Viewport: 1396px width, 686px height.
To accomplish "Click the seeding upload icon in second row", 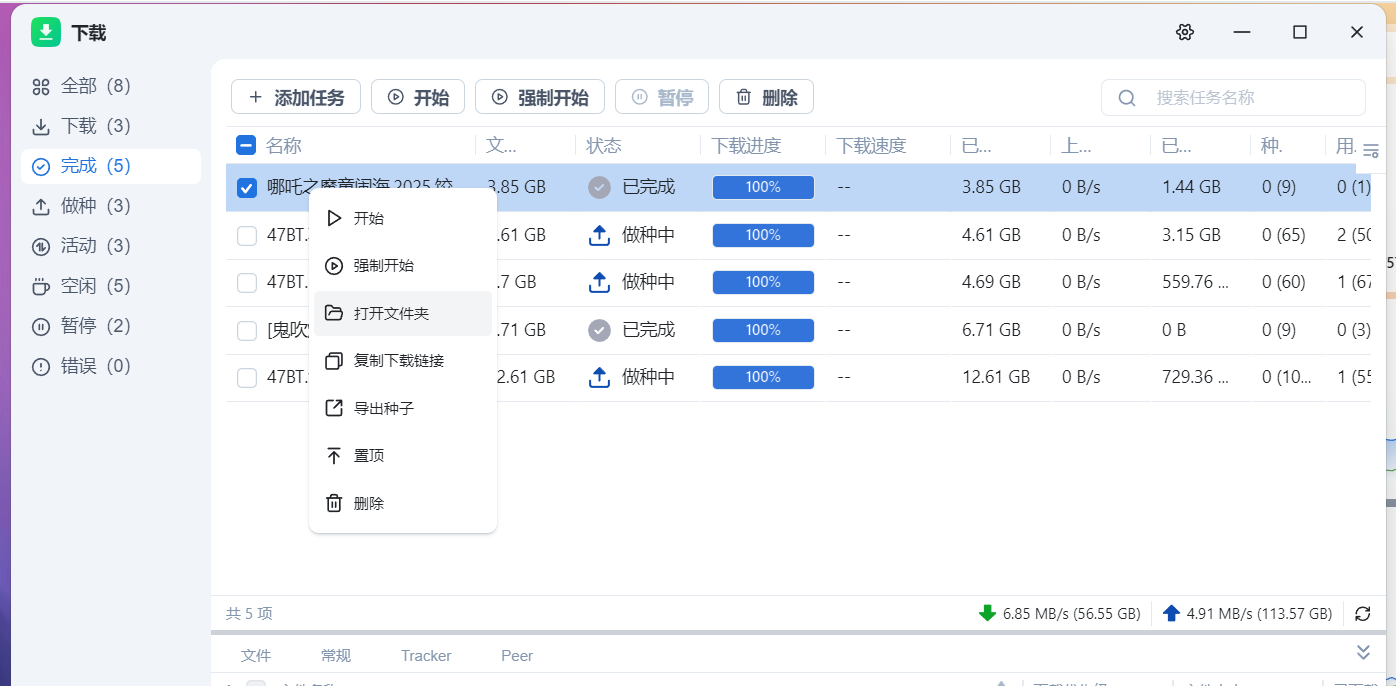I will tap(599, 235).
